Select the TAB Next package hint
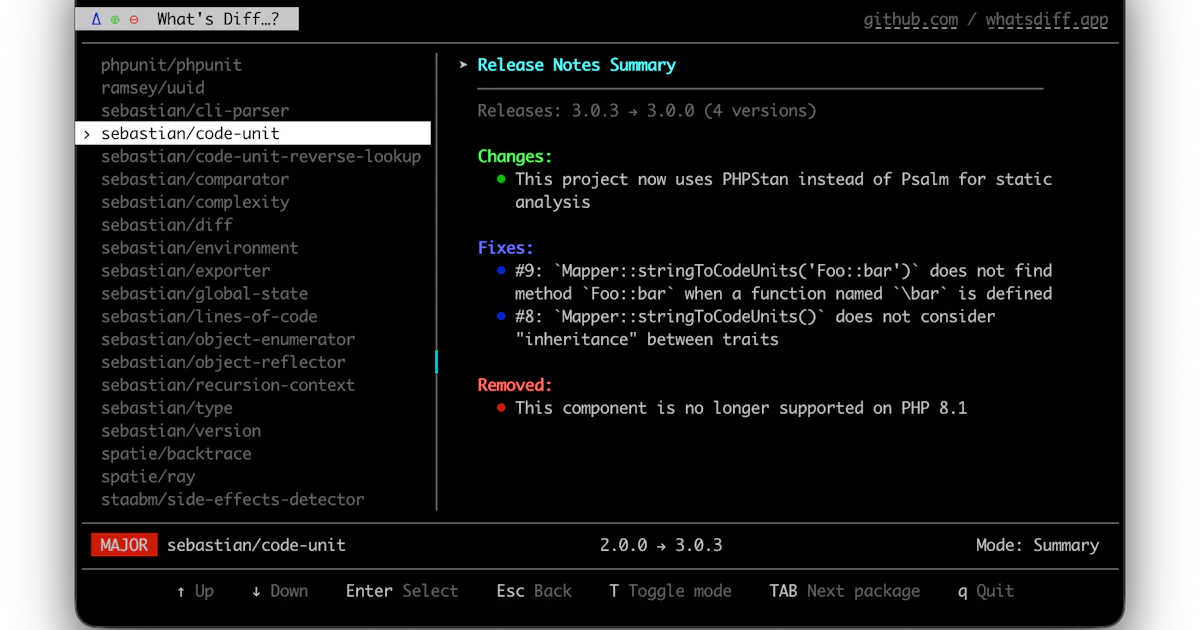This screenshot has width=1200, height=630. (x=844, y=591)
